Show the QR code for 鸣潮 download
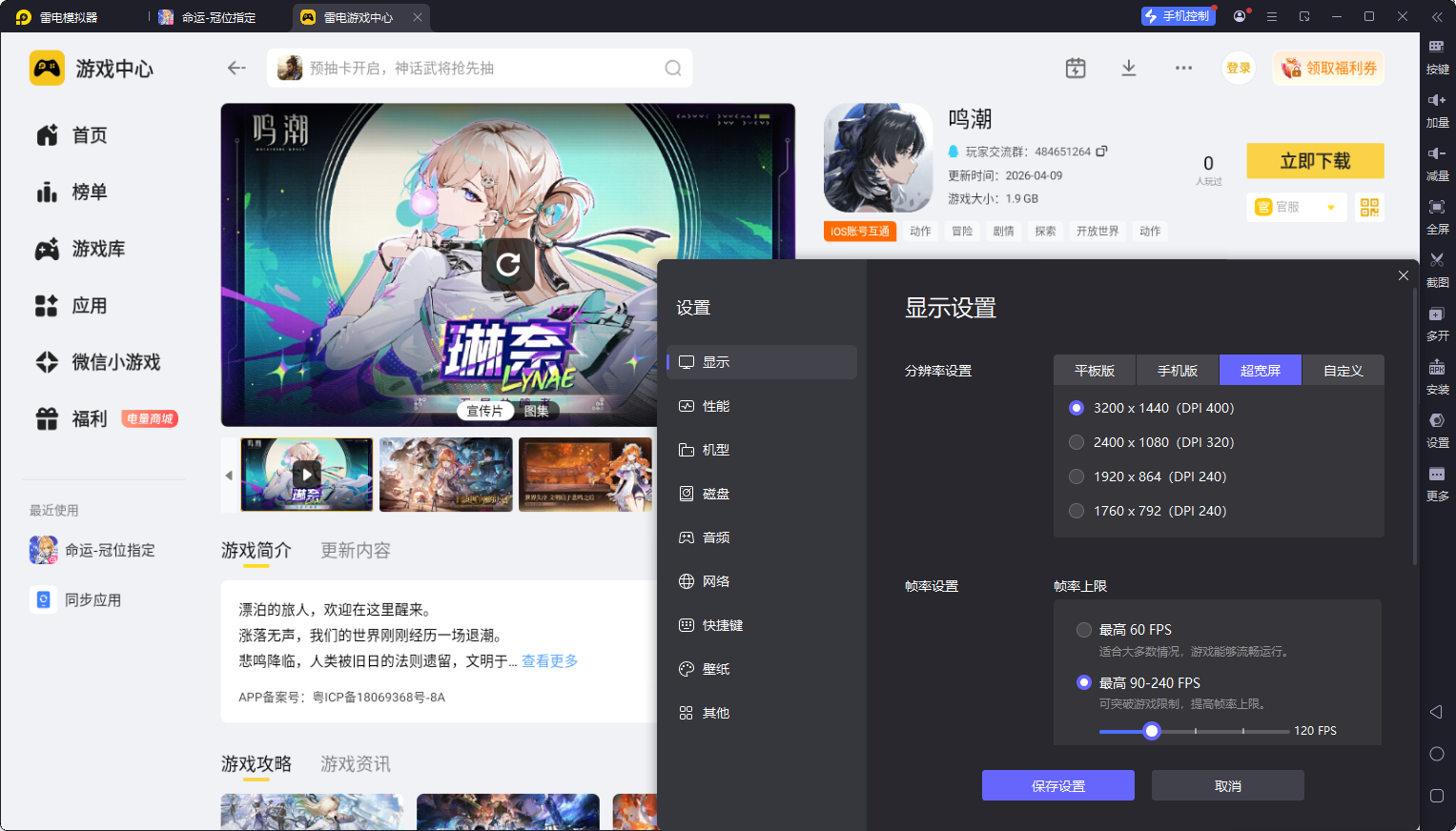 pyautogui.click(x=1369, y=207)
